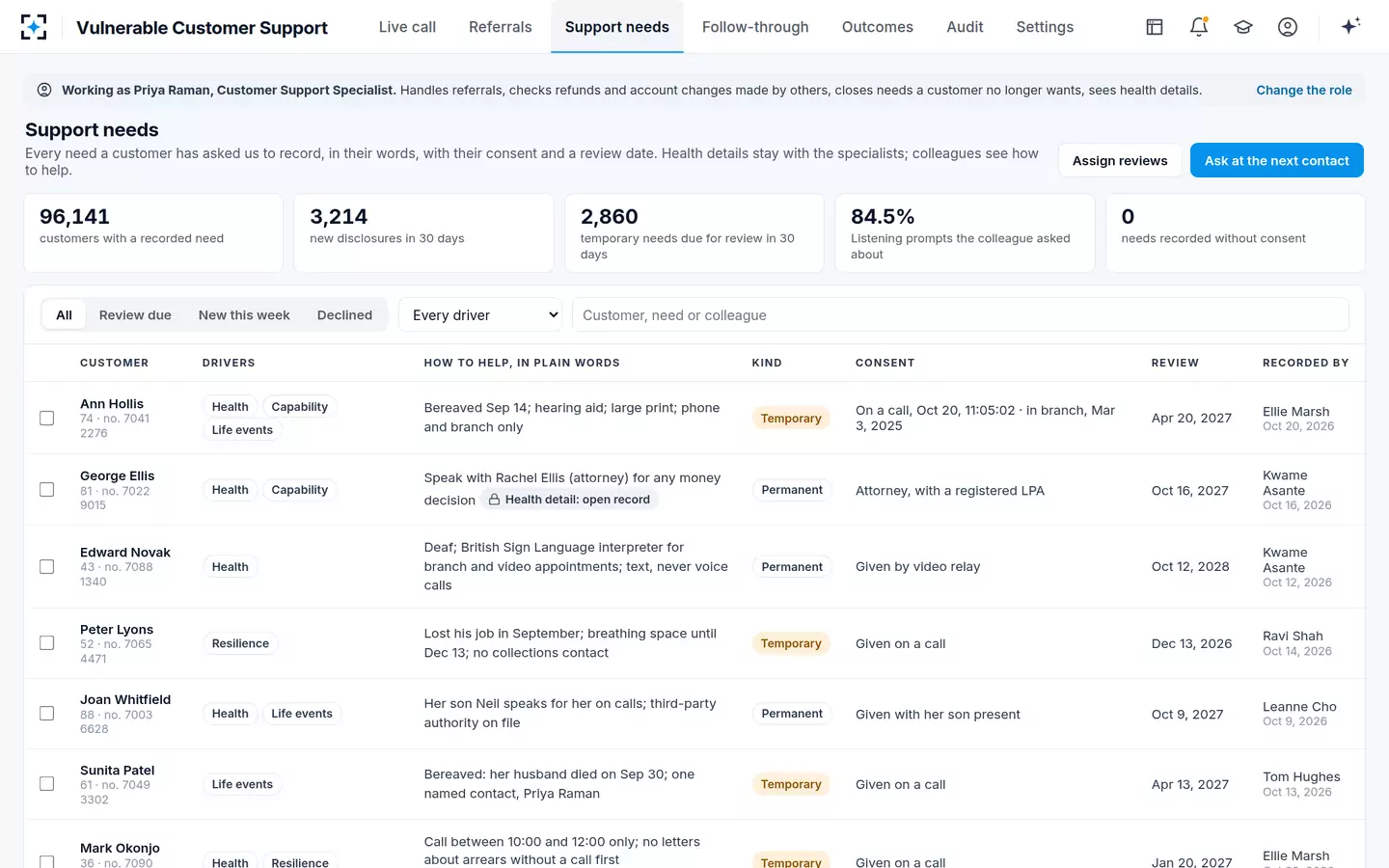Click the Resilience tag for Peter Lyons
The height and width of the screenshot is (868, 1389).
[240, 643]
